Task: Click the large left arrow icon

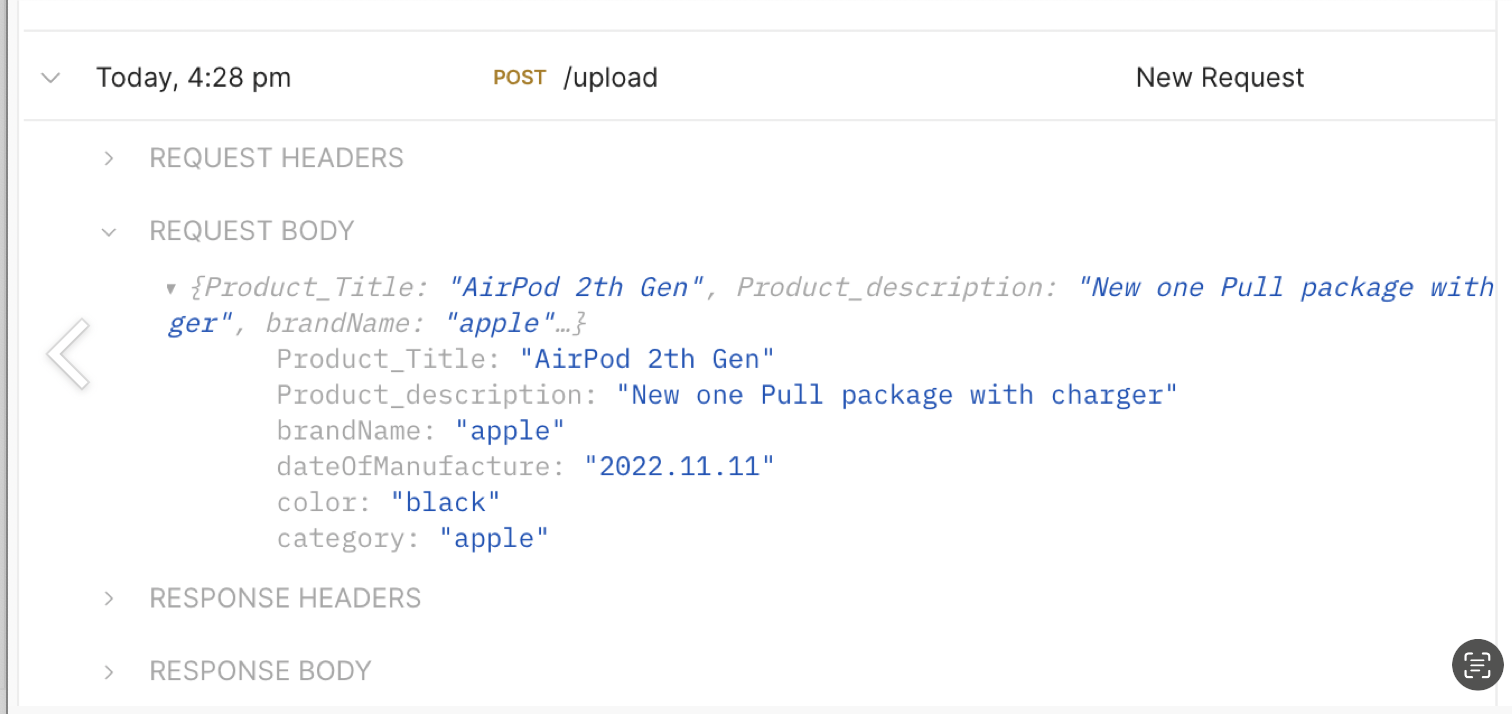Action: pyautogui.click(x=68, y=353)
